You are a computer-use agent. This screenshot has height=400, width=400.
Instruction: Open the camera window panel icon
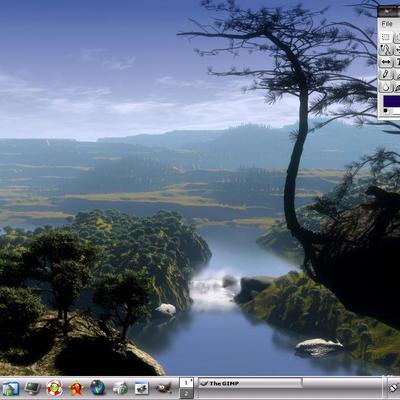142,388
